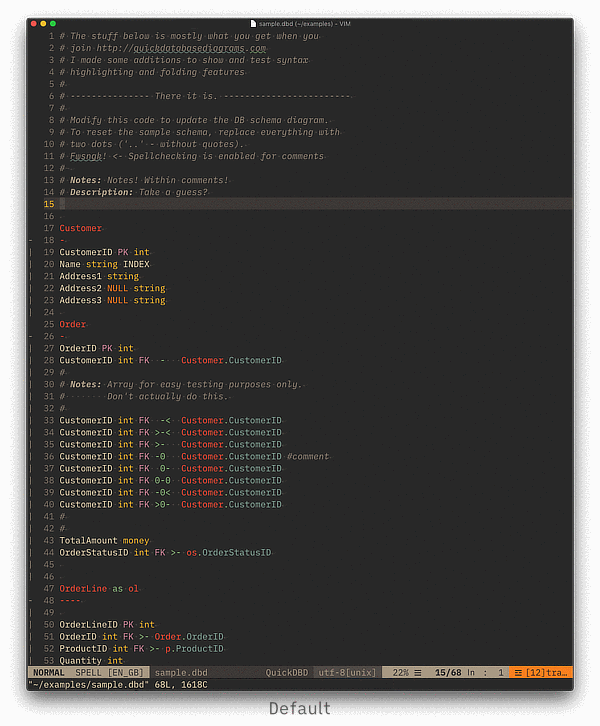
Task: Click the orange trailing-whitespace warning icon
Action: coord(518,673)
